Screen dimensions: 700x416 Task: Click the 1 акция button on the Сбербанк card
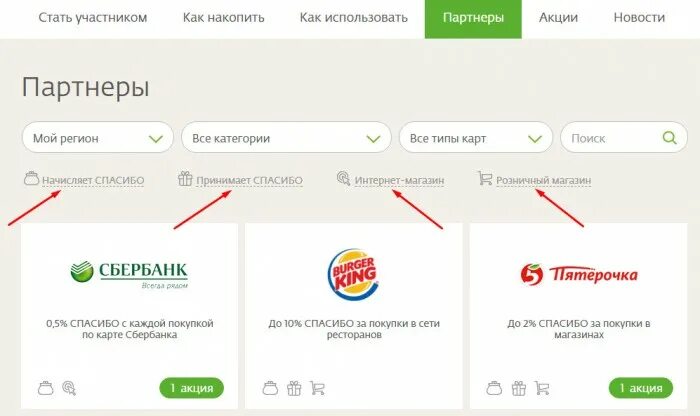coord(192,388)
